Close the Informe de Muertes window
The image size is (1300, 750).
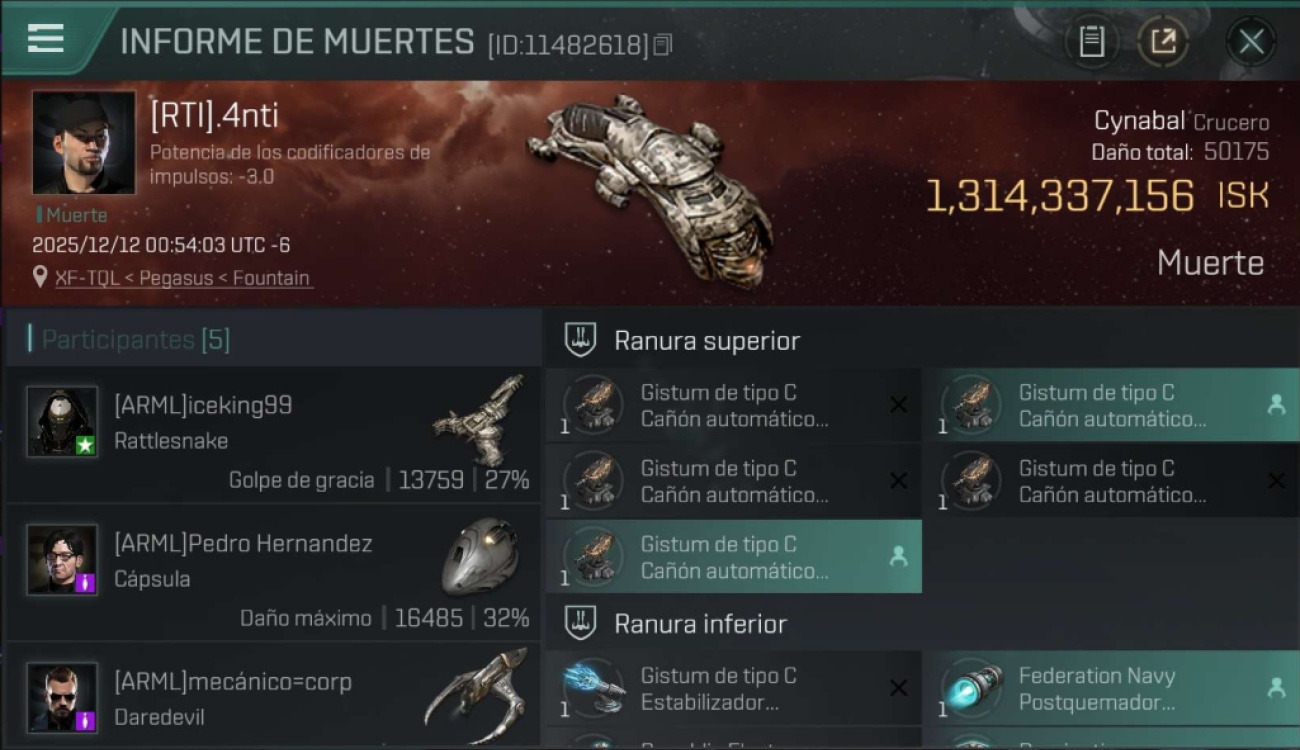click(1251, 42)
